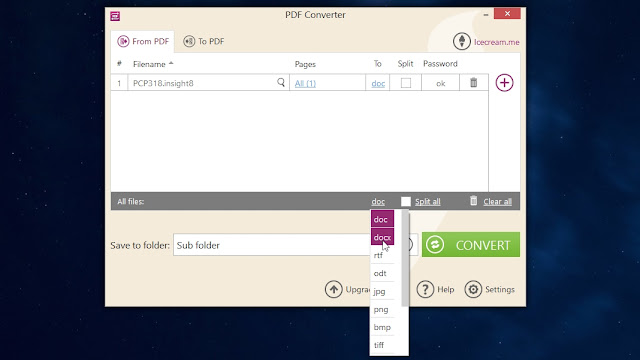Close the PDF Converter window
The image size is (640, 360).
(507, 13)
